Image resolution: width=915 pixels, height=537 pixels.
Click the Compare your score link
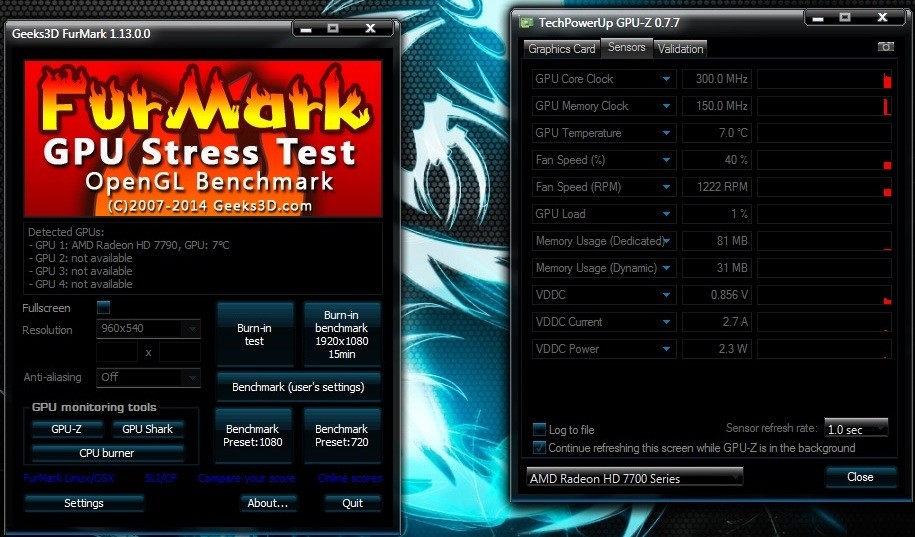point(246,478)
